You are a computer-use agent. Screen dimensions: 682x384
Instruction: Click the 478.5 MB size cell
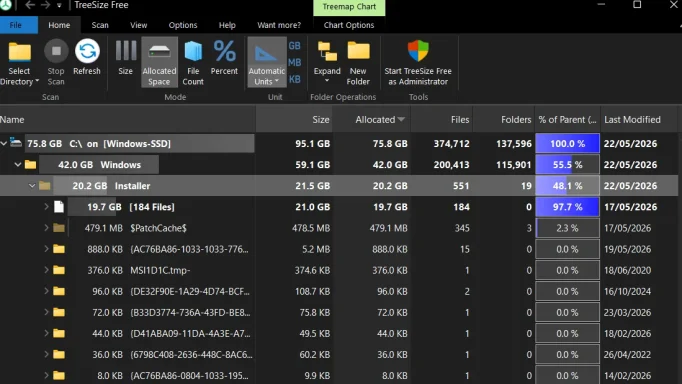(x=311, y=228)
